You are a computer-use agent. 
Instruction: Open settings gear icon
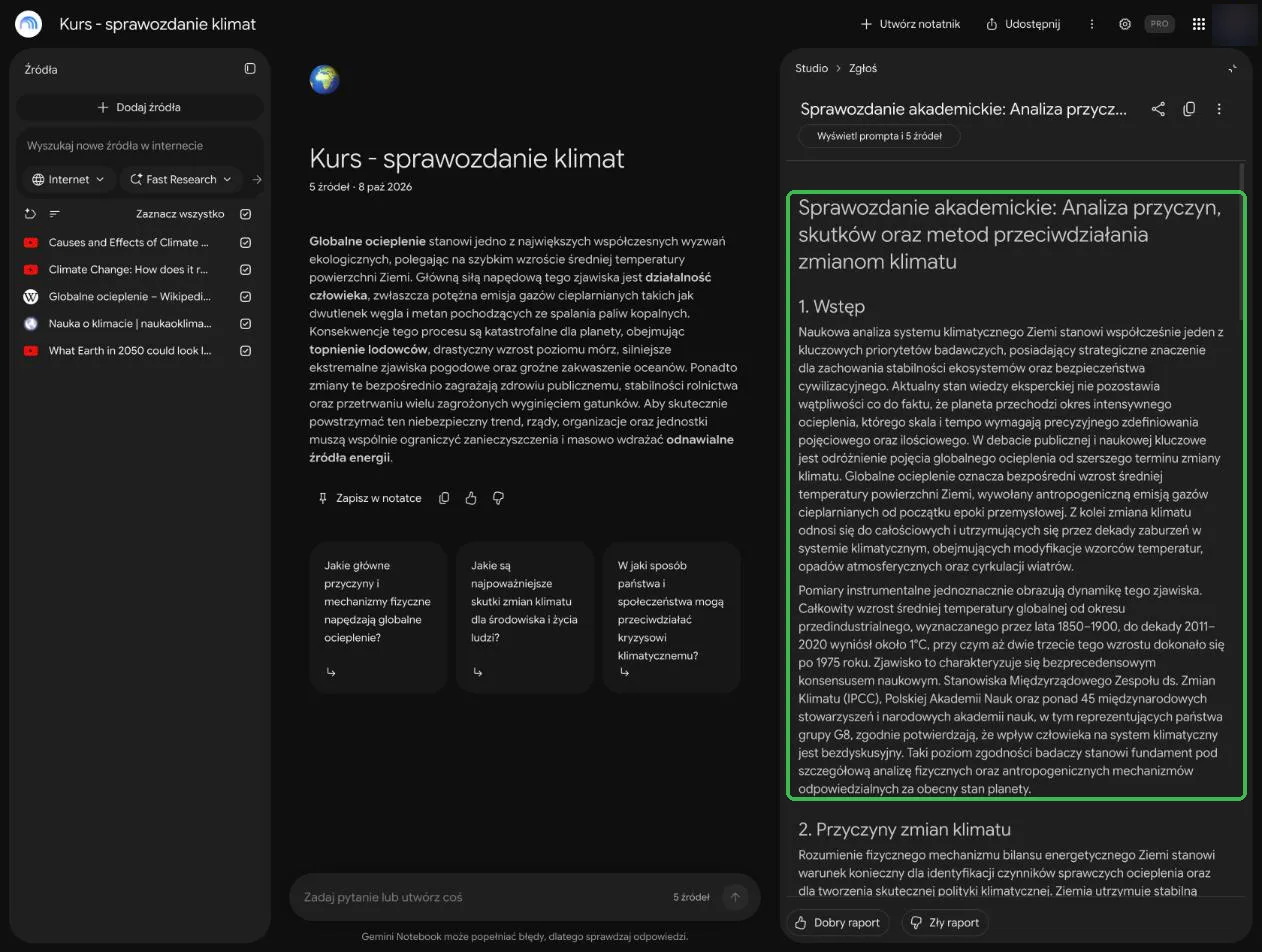click(x=1125, y=24)
